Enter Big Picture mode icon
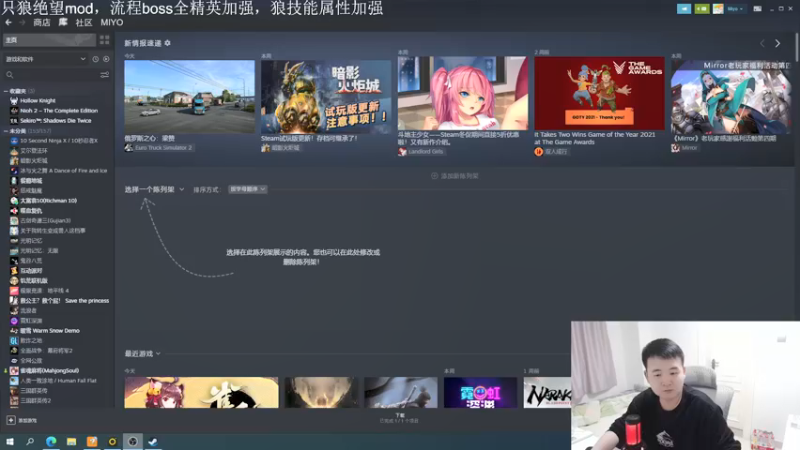Viewport: 800px width, 450px height. click(757, 9)
